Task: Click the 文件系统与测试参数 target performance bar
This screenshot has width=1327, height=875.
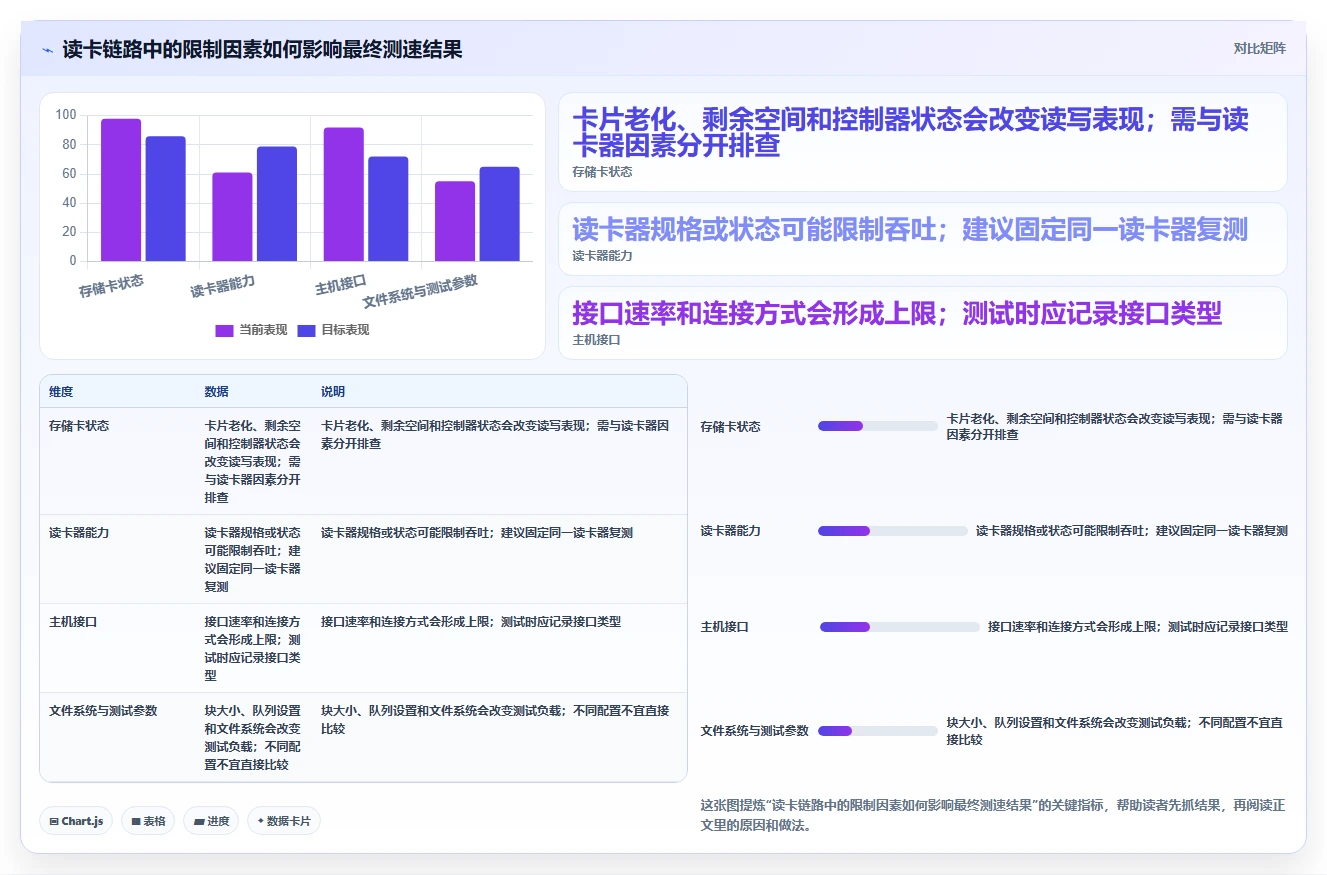Action: click(499, 214)
